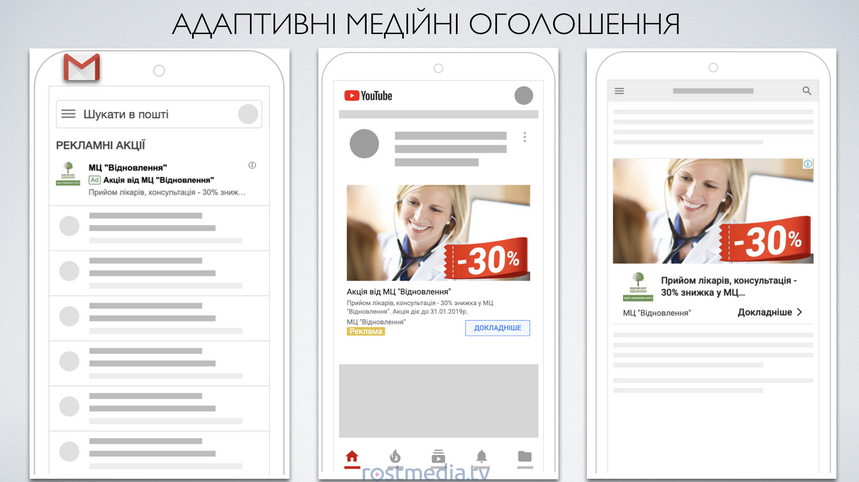Screen dimensions: 859x482
Task: Click the info icon on the Gmail ad row
Action: (x=252, y=165)
